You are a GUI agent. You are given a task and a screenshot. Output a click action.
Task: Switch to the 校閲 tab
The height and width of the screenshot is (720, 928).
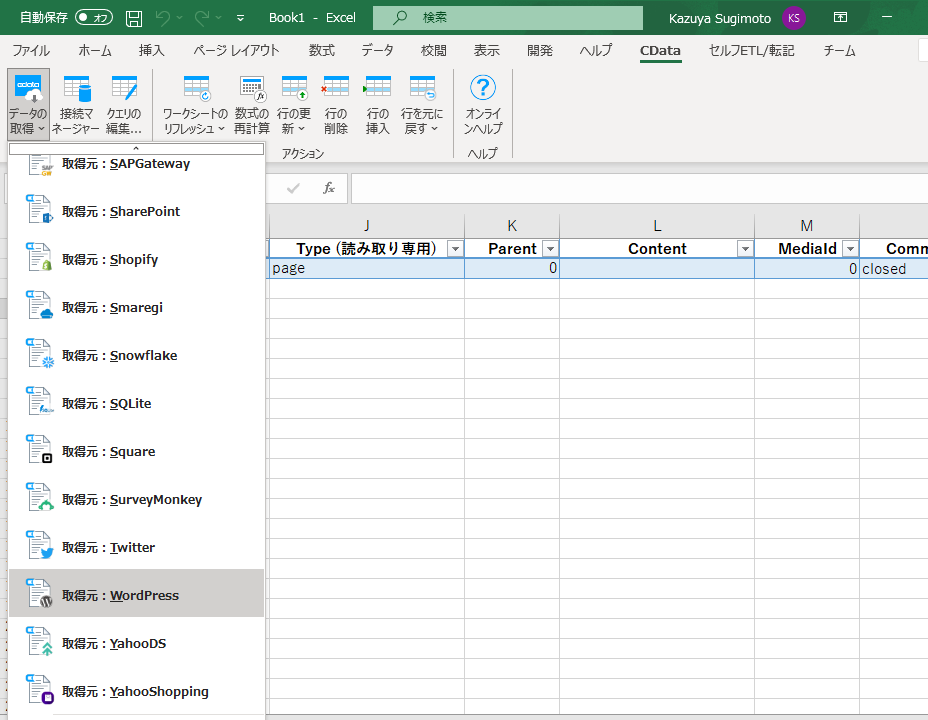(x=433, y=51)
